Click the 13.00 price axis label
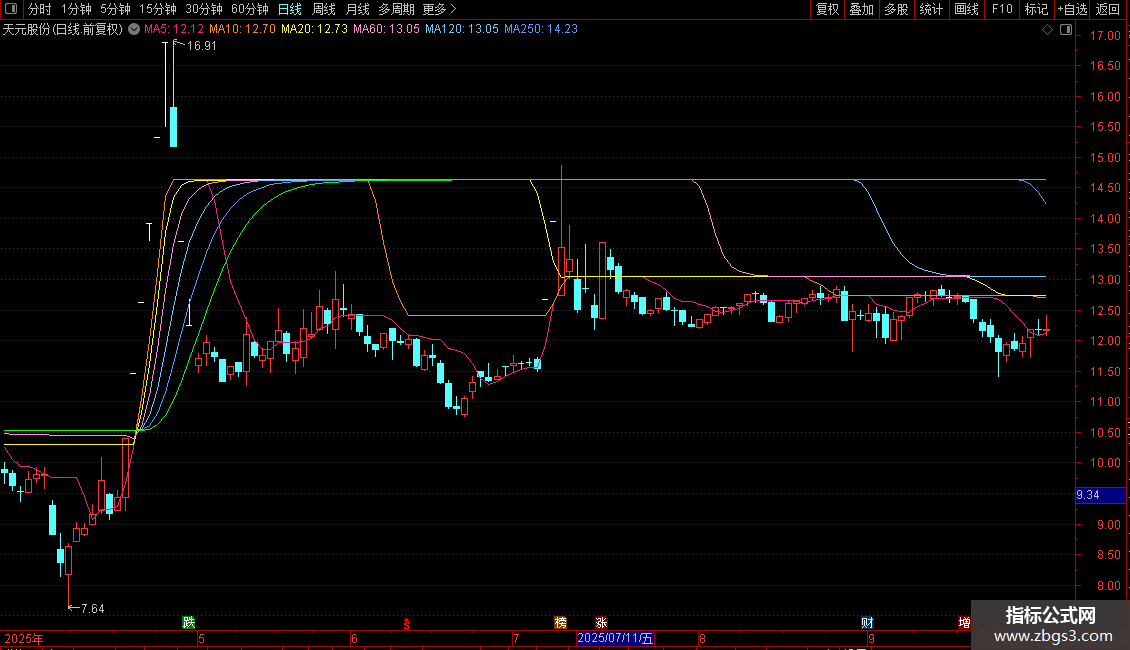Image resolution: width=1130 pixels, height=650 pixels. 1105,280
